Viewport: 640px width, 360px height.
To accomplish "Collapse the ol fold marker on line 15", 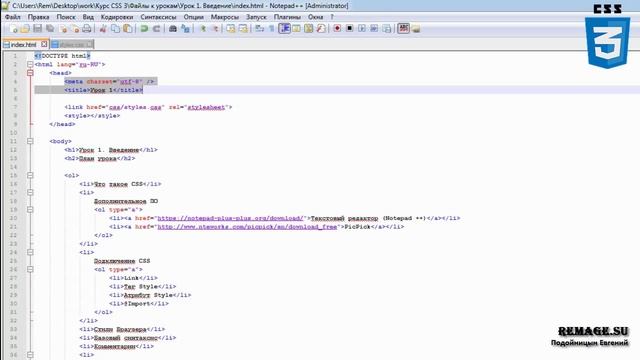I will pos(30,176).
